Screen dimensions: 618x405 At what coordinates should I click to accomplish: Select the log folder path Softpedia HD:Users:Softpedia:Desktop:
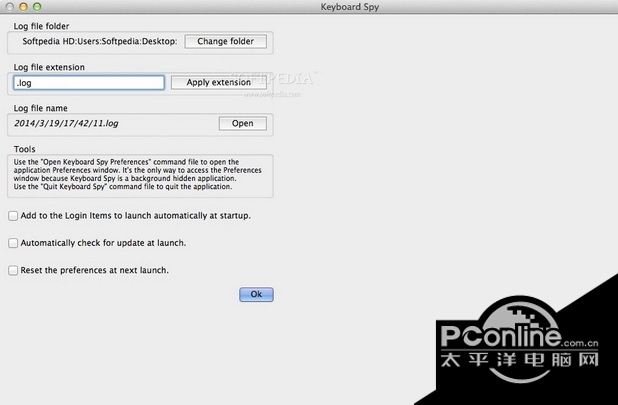pyautogui.click(x=100, y=41)
